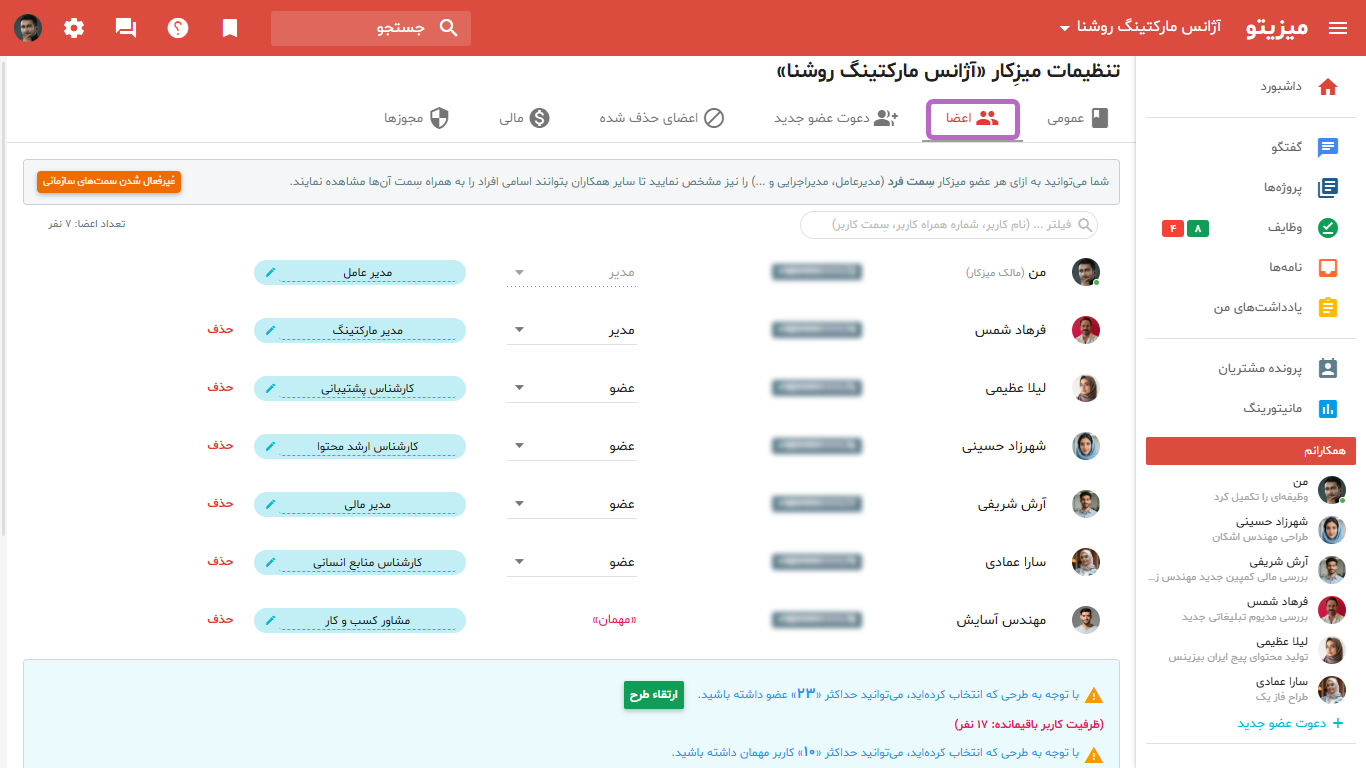
Task: Open وظایف checkmark icon in the sidebar
Action: [x=1328, y=228]
